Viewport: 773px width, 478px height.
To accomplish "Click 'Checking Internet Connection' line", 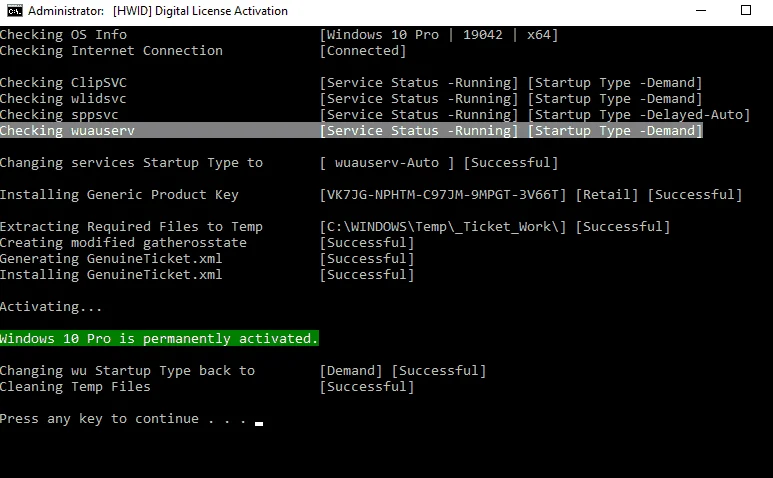I will (111, 51).
